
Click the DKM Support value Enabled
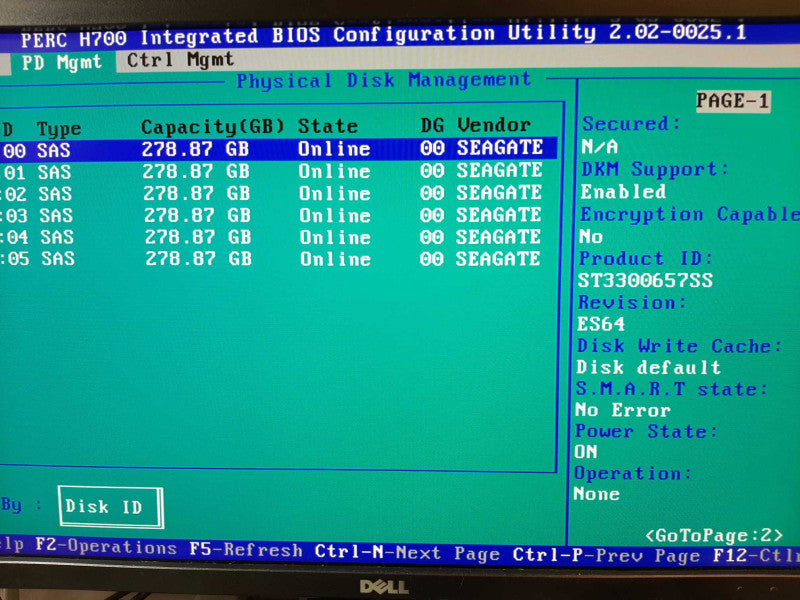coord(623,192)
